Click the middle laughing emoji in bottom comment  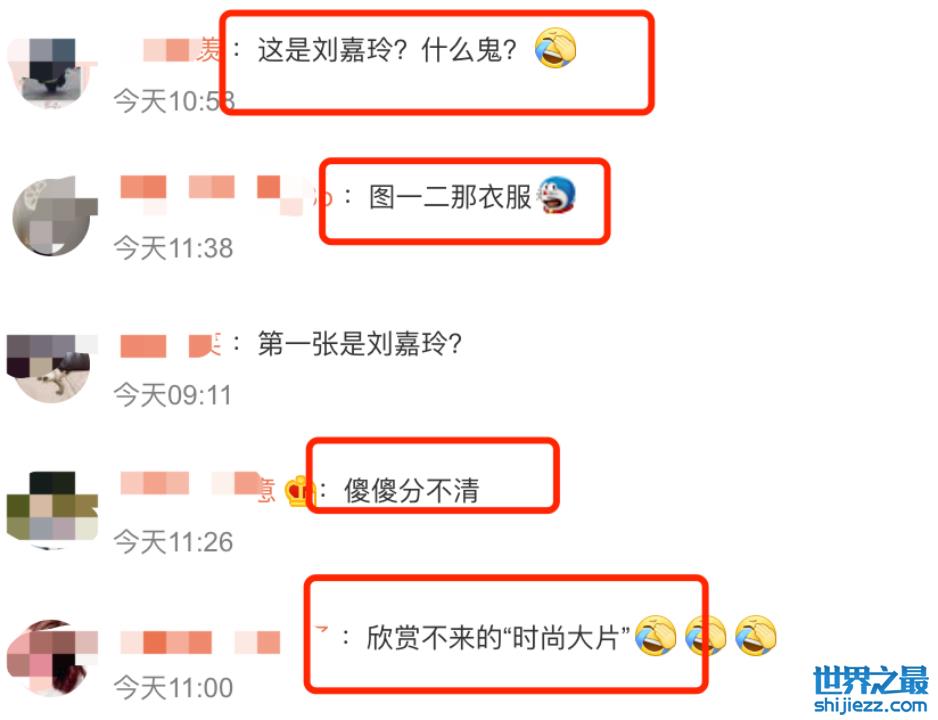tap(705, 636)
